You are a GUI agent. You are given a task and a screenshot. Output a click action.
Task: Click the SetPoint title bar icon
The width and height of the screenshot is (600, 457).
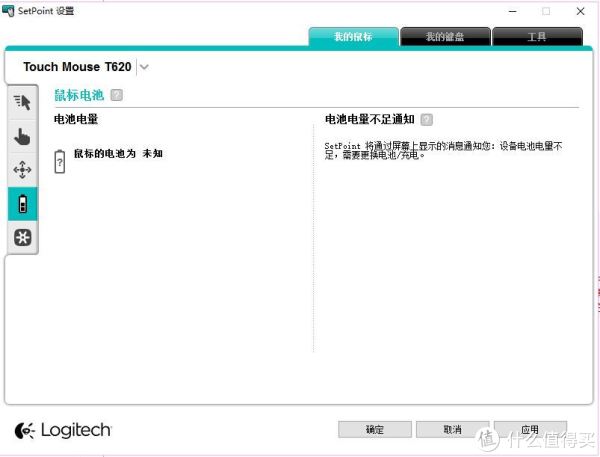click(x=8, y=11)
